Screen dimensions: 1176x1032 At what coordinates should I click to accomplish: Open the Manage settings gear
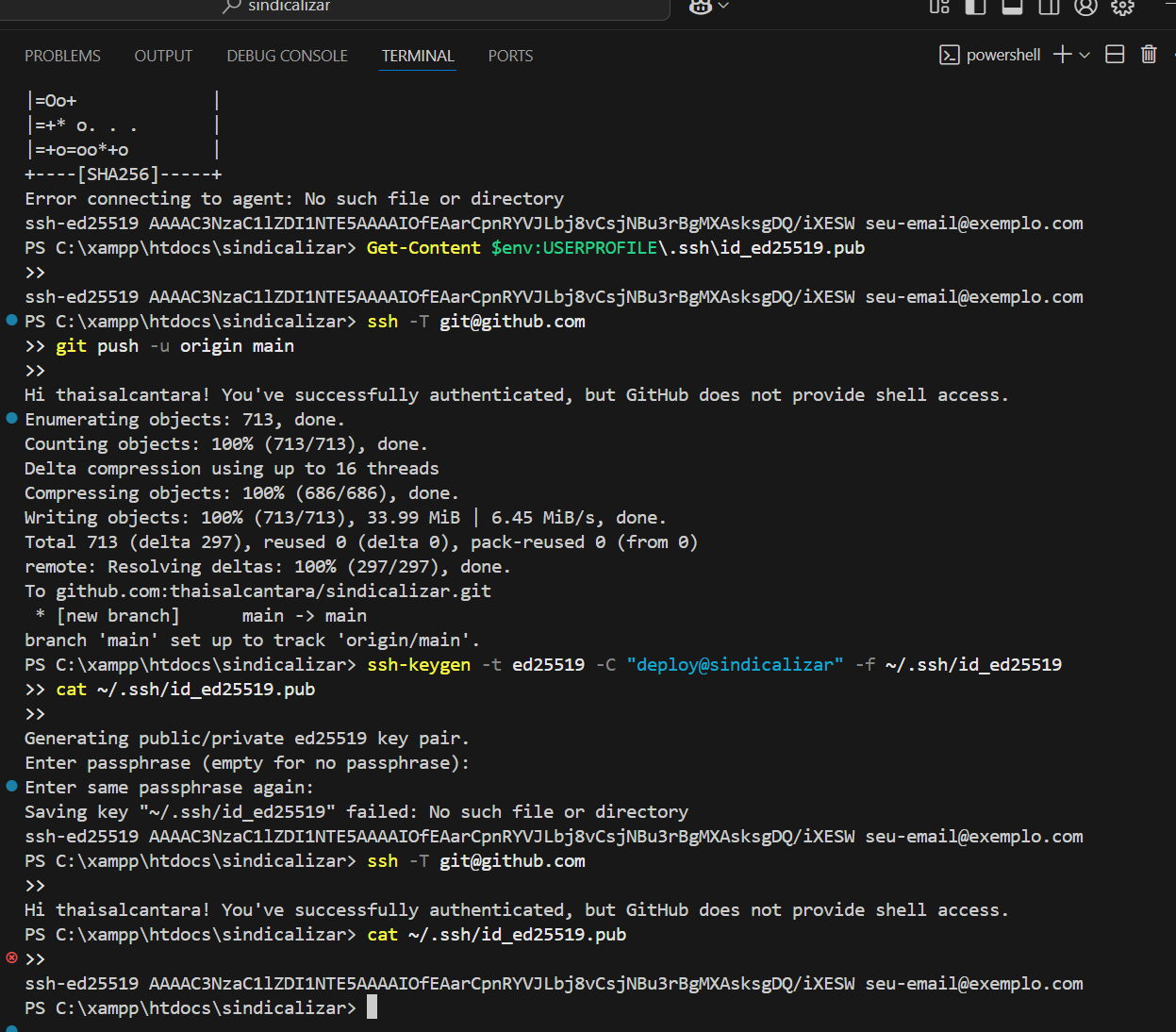(1122, 7)
